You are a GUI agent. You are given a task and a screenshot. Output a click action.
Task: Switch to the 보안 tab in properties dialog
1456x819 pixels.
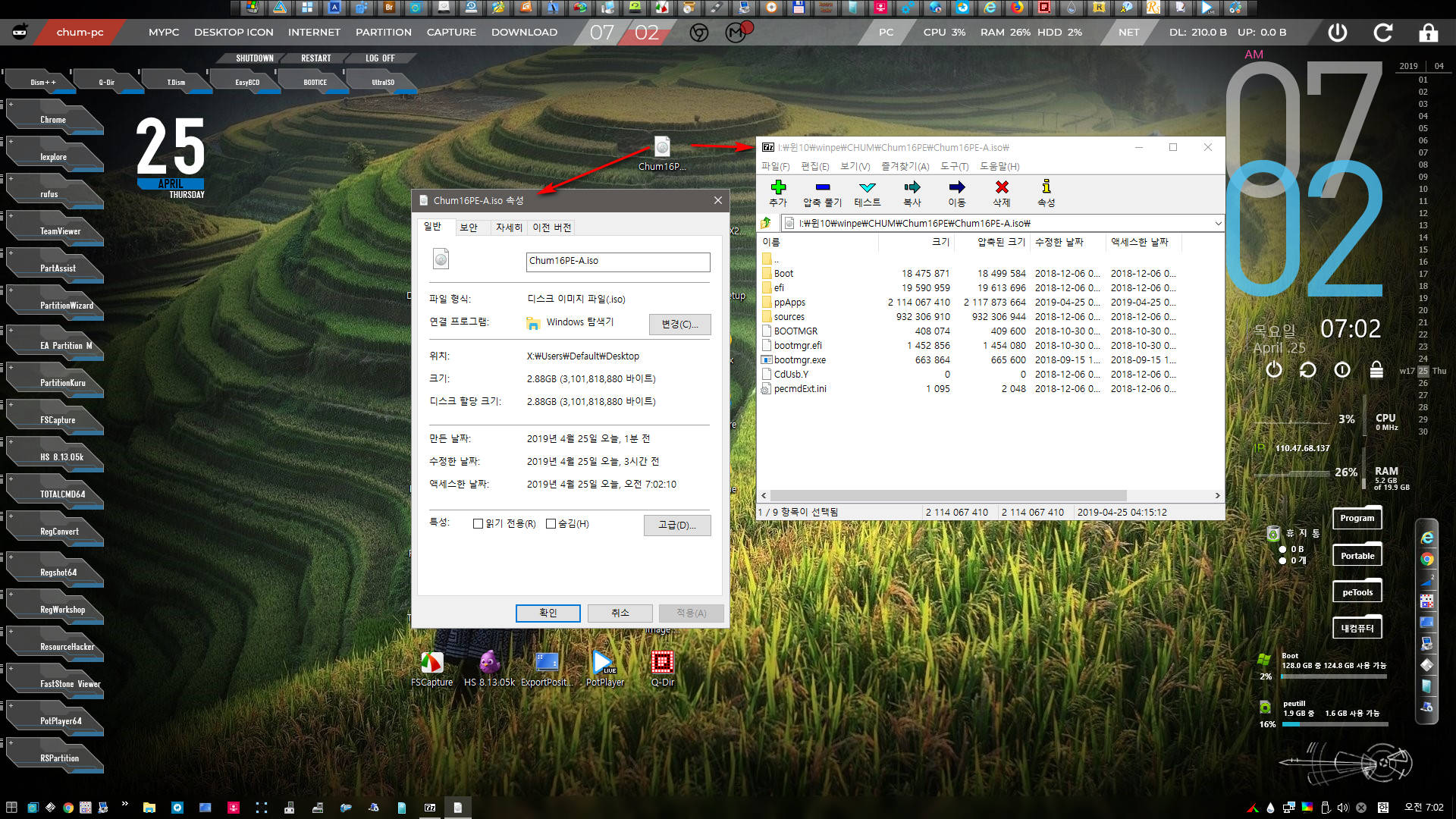(468, 227)
